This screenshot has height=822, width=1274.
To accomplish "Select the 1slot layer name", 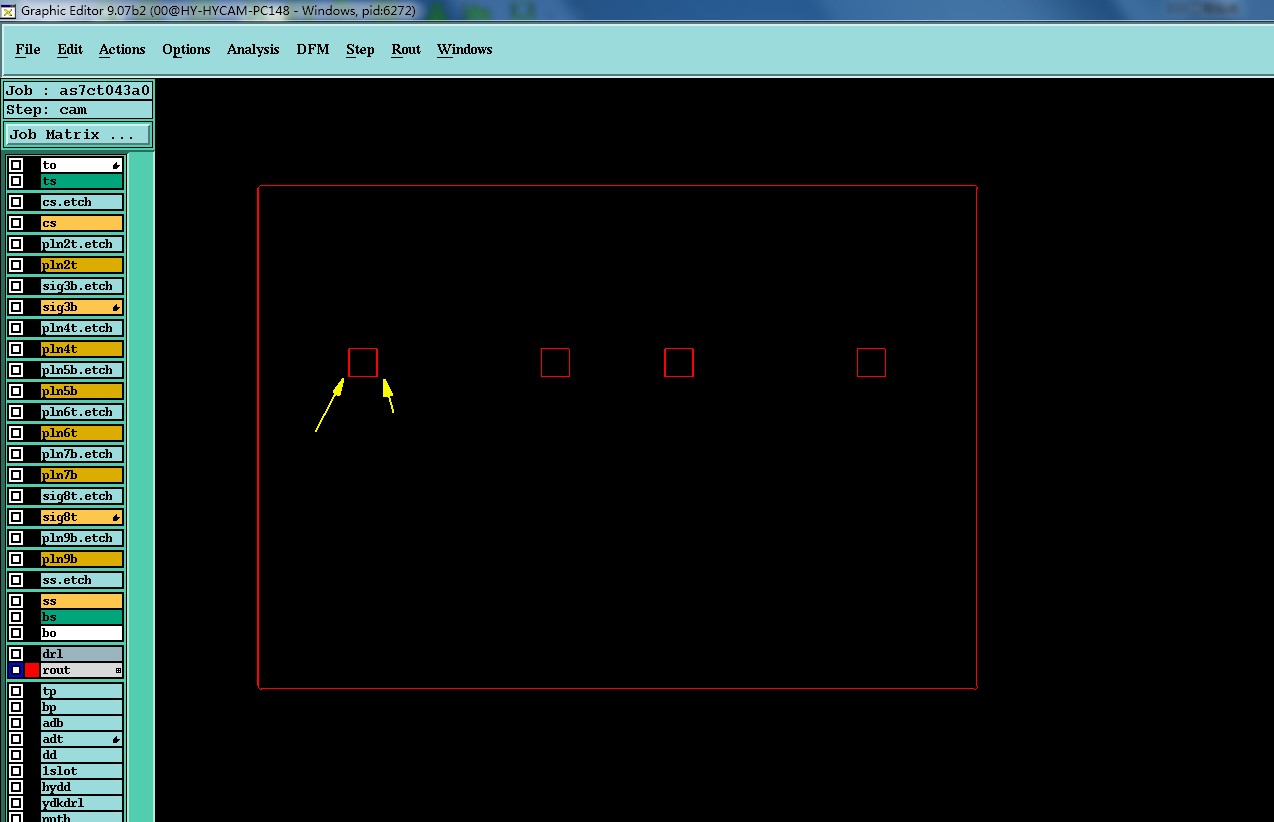I will [x=82, y=771].
